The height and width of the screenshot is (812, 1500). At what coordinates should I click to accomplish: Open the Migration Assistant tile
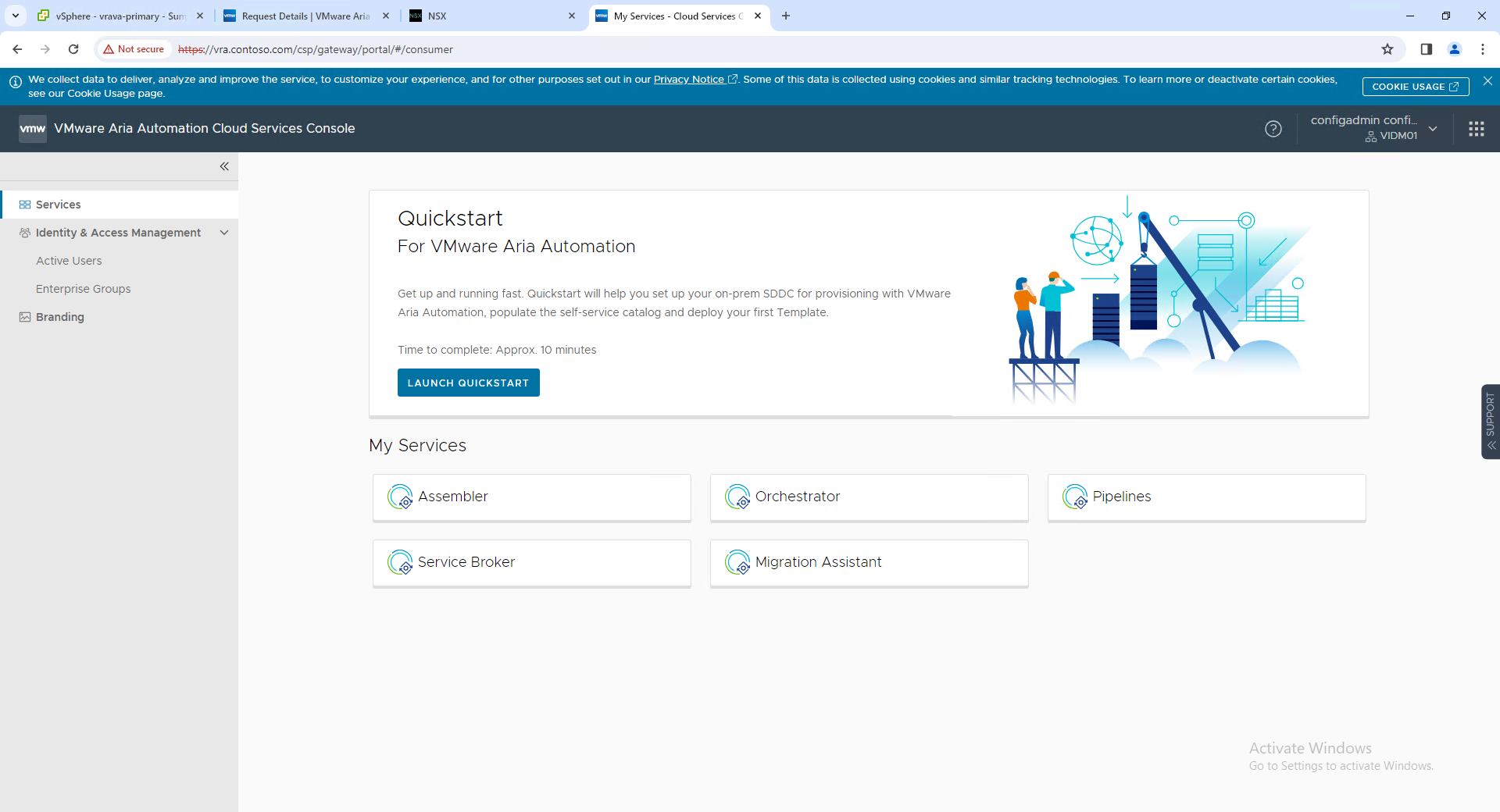tap(870, 563)
